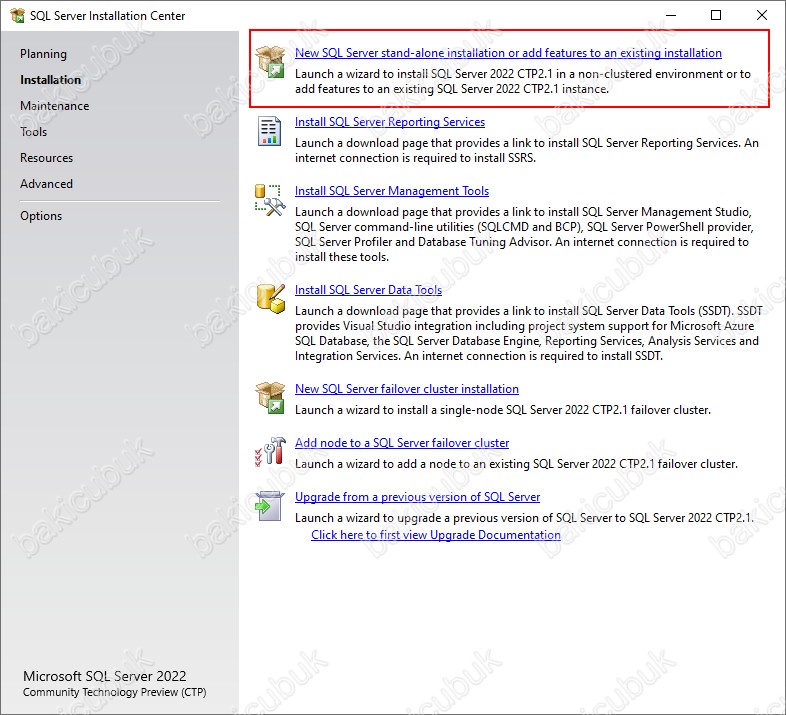
Task: Launch New SQL Server stand-alone installation link
Action: pyautogui.click(x=508, y=53)
